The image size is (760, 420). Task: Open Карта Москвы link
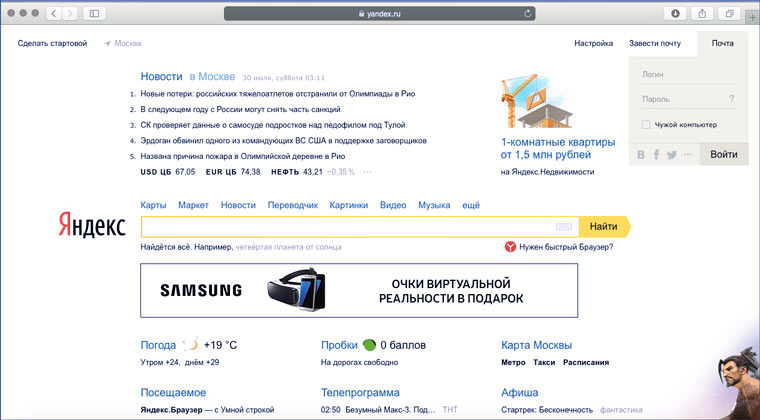click(x=537, y=345)
